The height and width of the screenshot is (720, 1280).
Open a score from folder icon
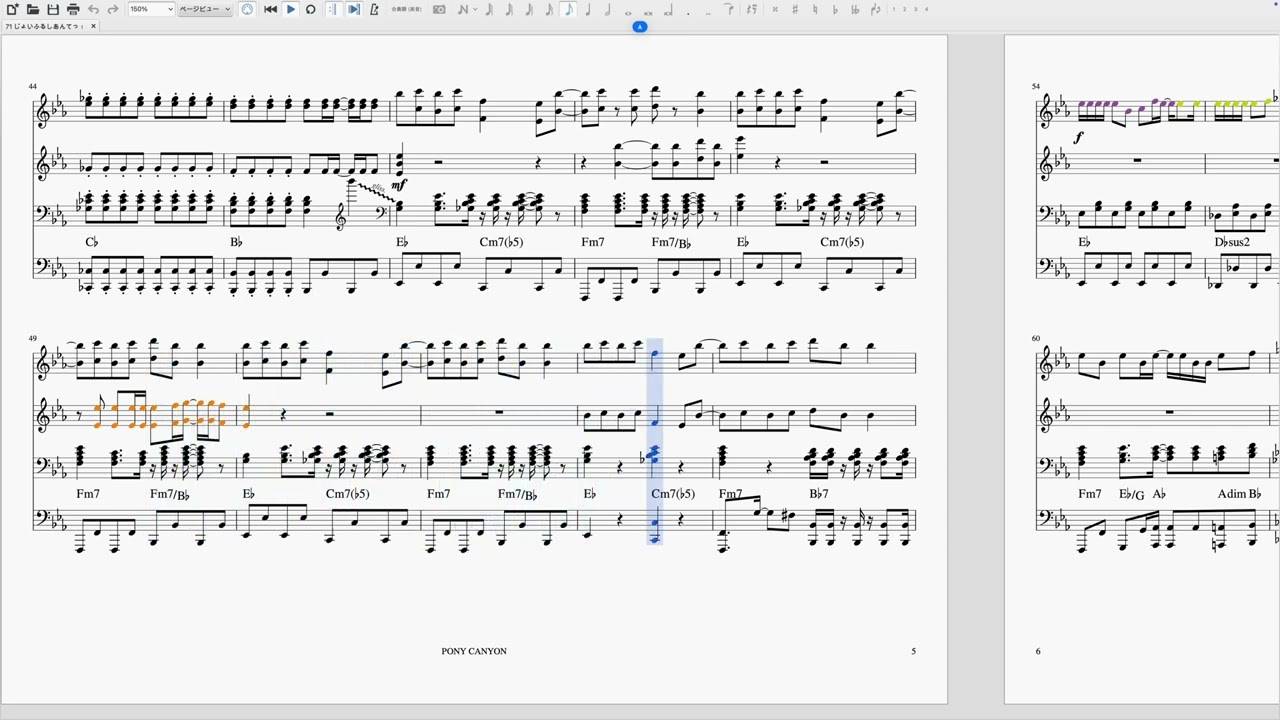(32, 9)
